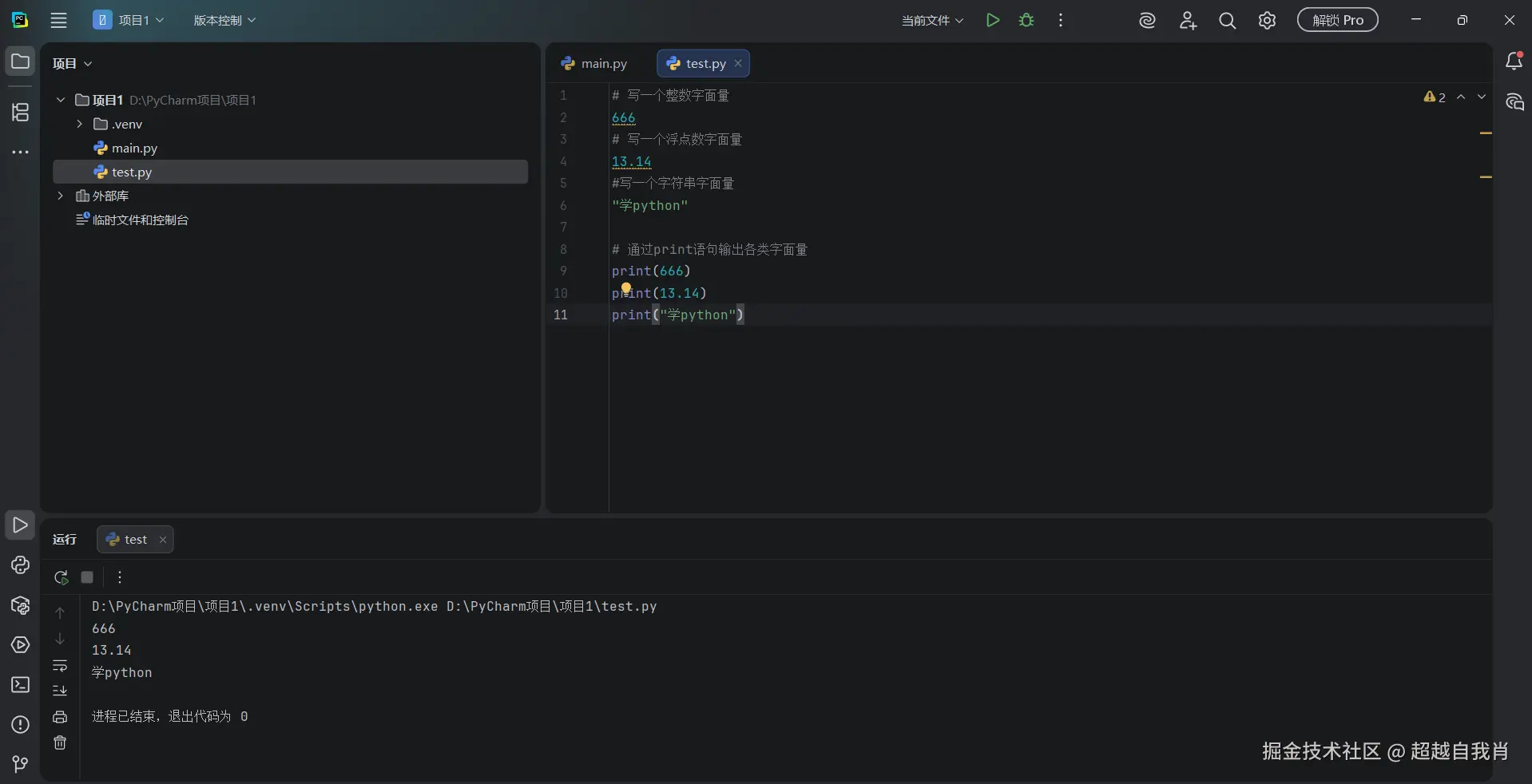Close the test.py editor tab
The width and height of the screenshot is (1532, 784).
(738, 64)
